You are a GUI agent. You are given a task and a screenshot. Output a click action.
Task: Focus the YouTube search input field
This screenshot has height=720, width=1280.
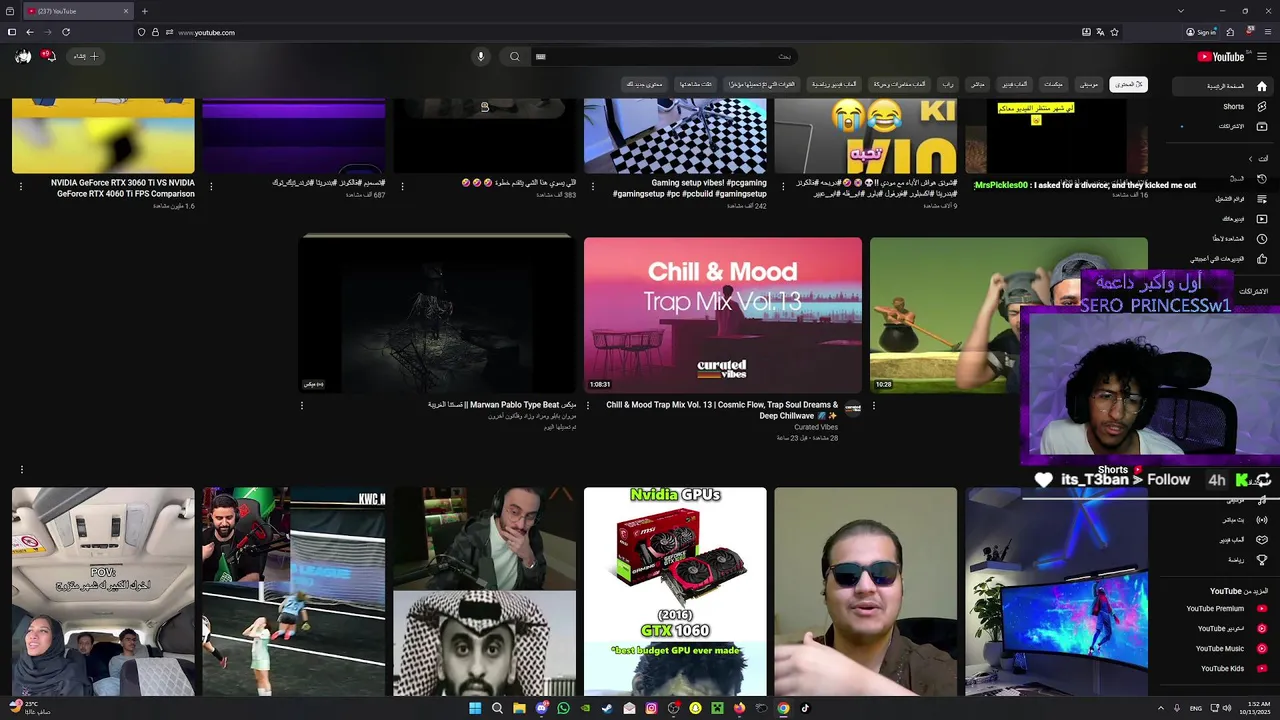pyautogui.click(x=662, y=56)
